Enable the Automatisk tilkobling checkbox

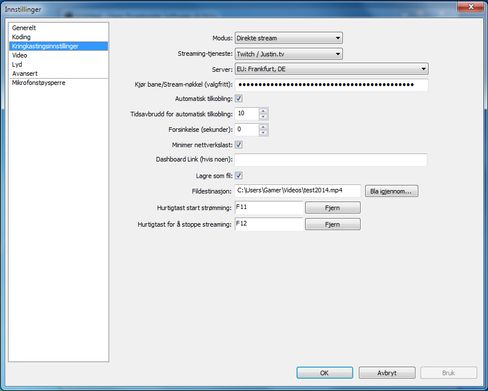click(x=239, y=99)
